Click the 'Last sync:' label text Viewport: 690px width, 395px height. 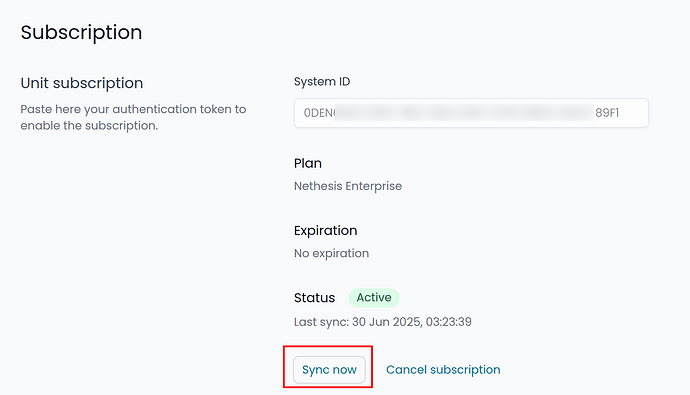click(321, 322)
